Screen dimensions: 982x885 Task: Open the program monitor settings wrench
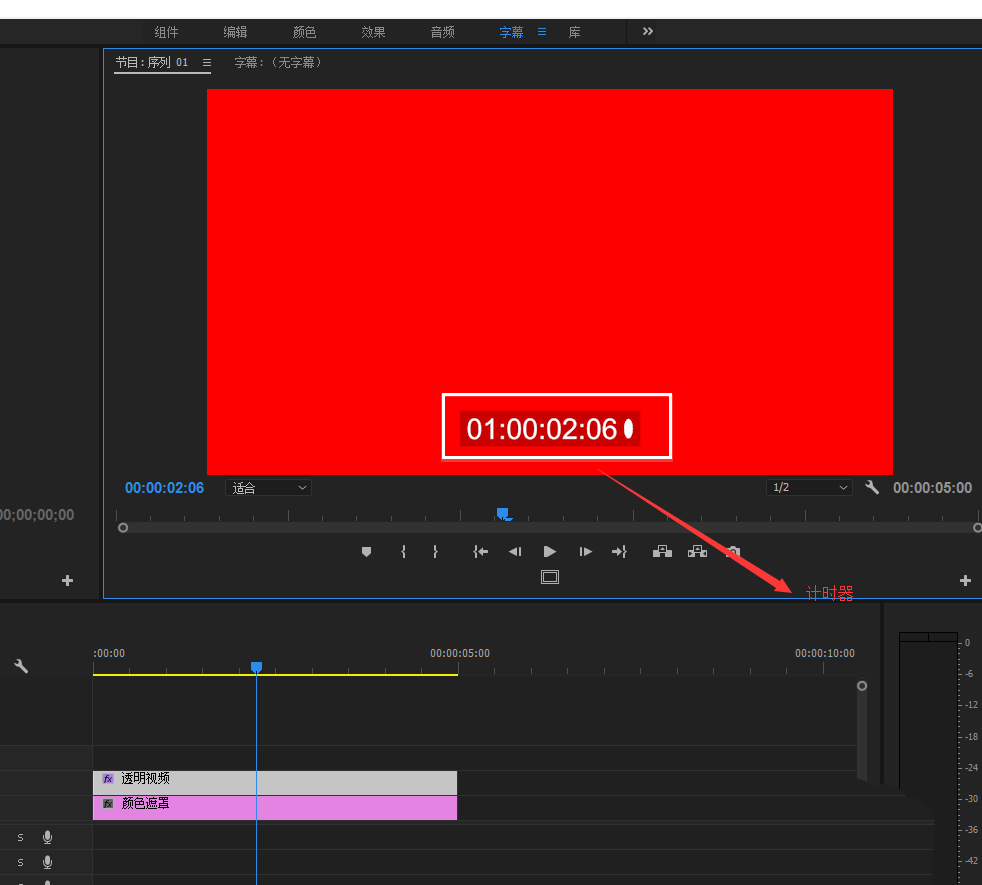871,487
